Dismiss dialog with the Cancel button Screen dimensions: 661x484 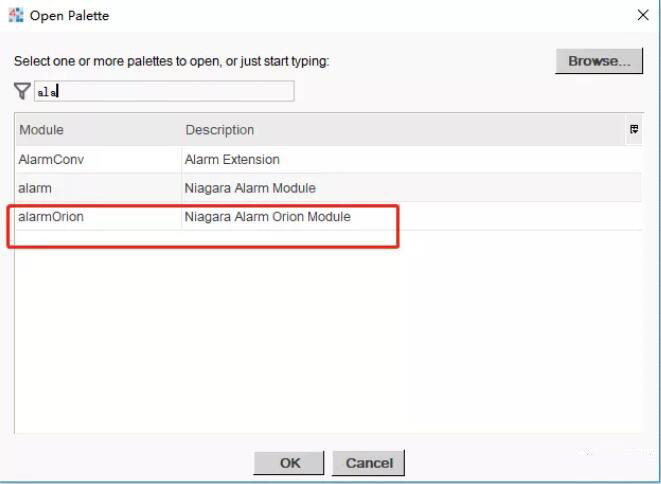[x=368, y=463]
